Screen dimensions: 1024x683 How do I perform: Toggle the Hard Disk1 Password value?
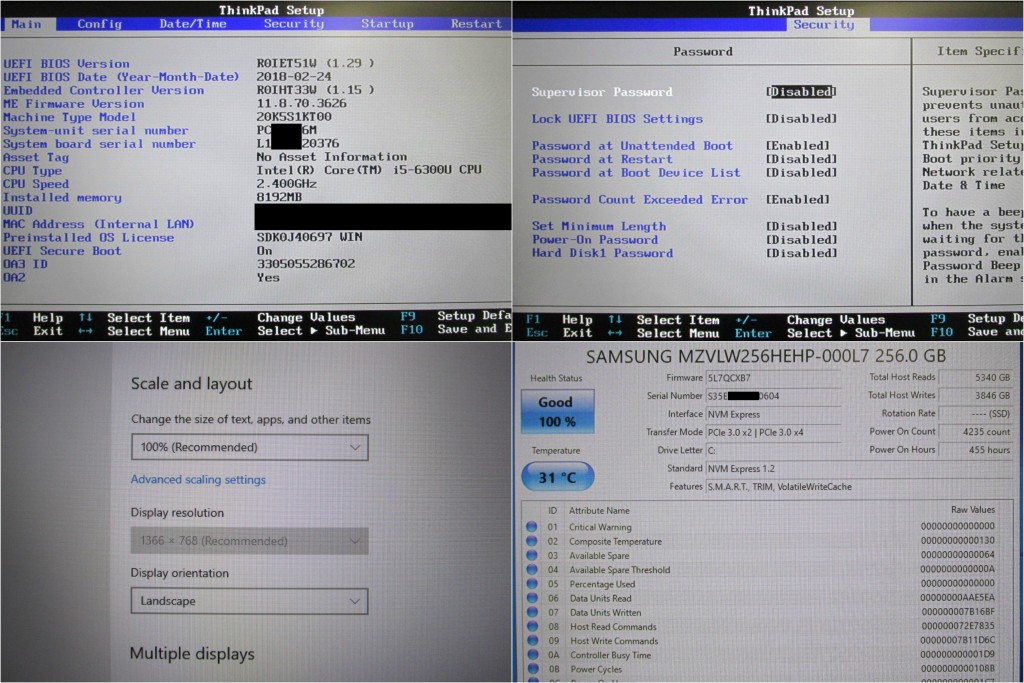click(x=801, y=253)
